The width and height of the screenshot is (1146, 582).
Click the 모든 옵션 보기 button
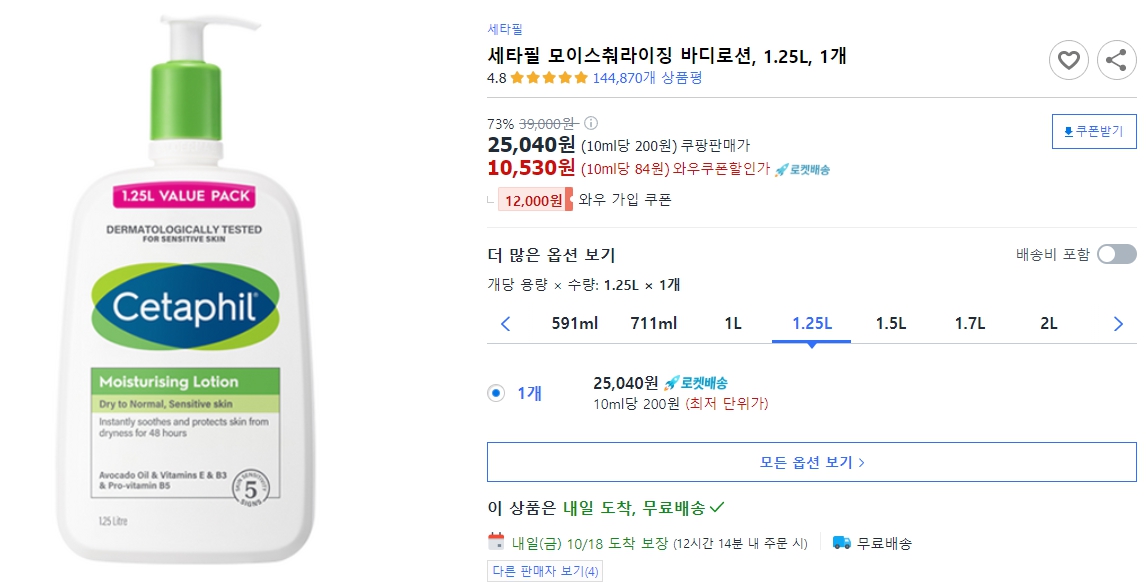point(810,461)
